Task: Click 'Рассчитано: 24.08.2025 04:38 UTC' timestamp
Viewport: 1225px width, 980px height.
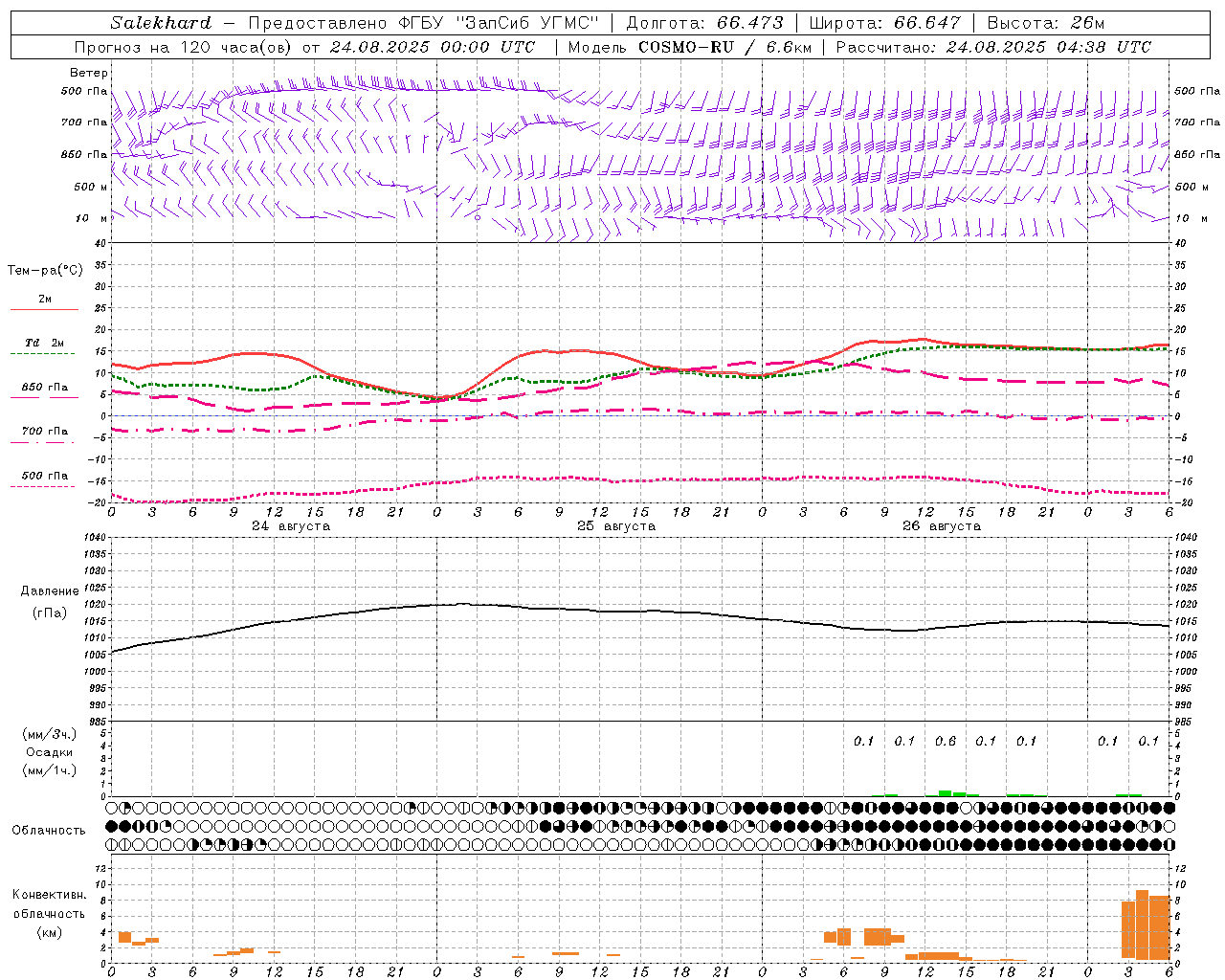Action: [x=993, y=47]
